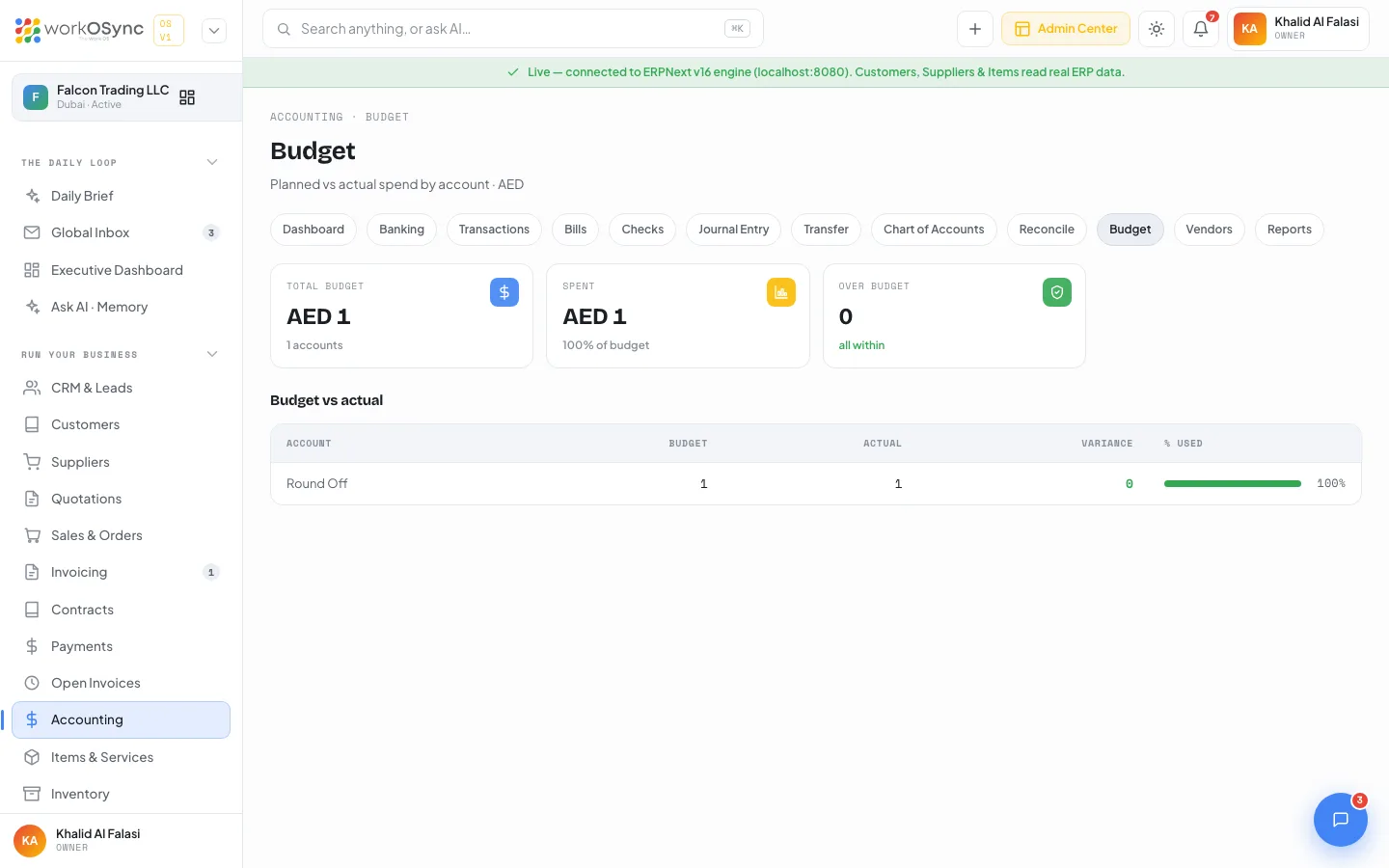
Task: Click Items & Services box icon
Action: (32, 757)
